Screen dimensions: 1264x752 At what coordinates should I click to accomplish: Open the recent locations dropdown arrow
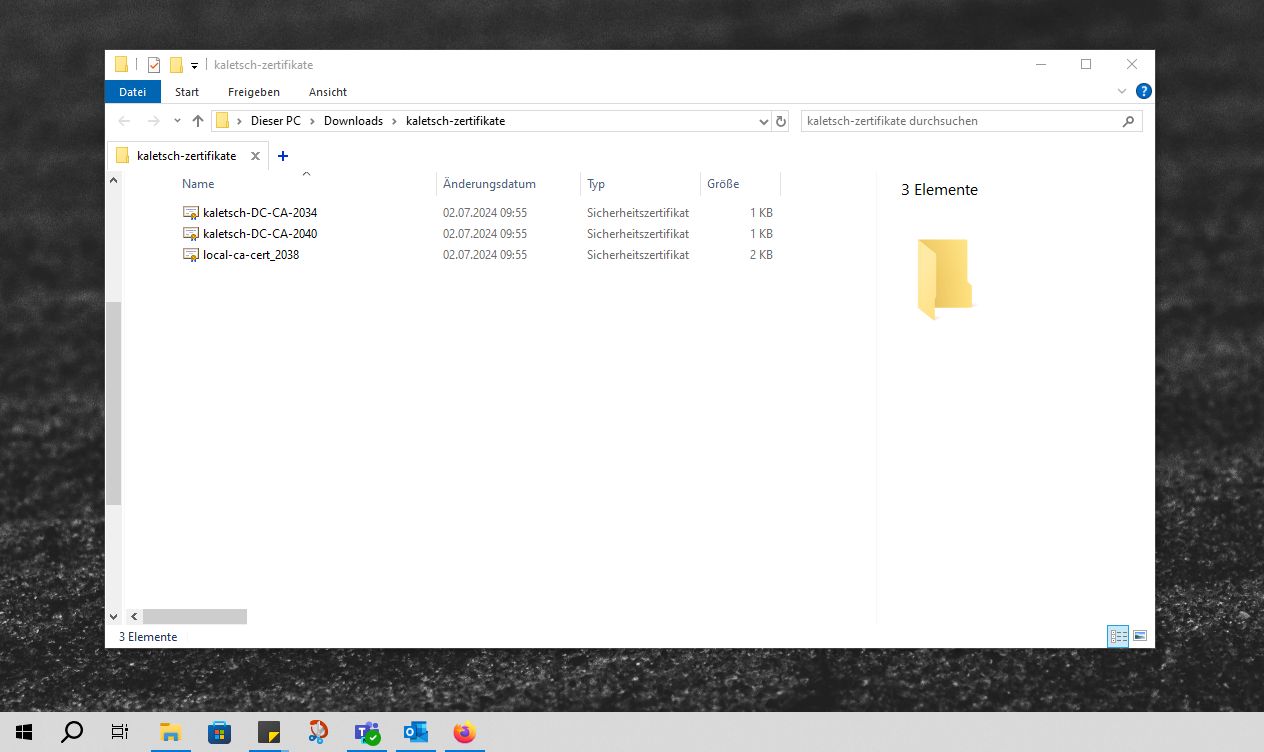(x=177, y=121)
